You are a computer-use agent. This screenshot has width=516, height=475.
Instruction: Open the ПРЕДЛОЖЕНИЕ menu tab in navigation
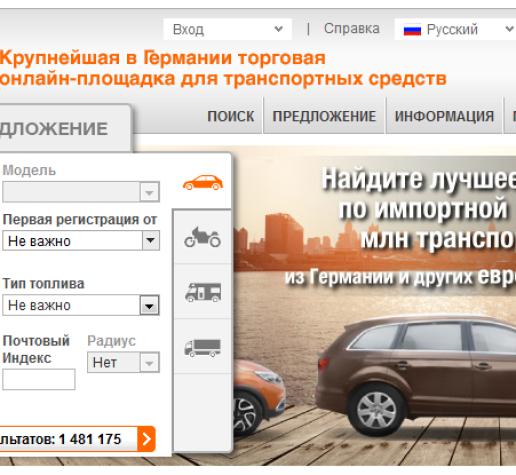click(324, 116)
